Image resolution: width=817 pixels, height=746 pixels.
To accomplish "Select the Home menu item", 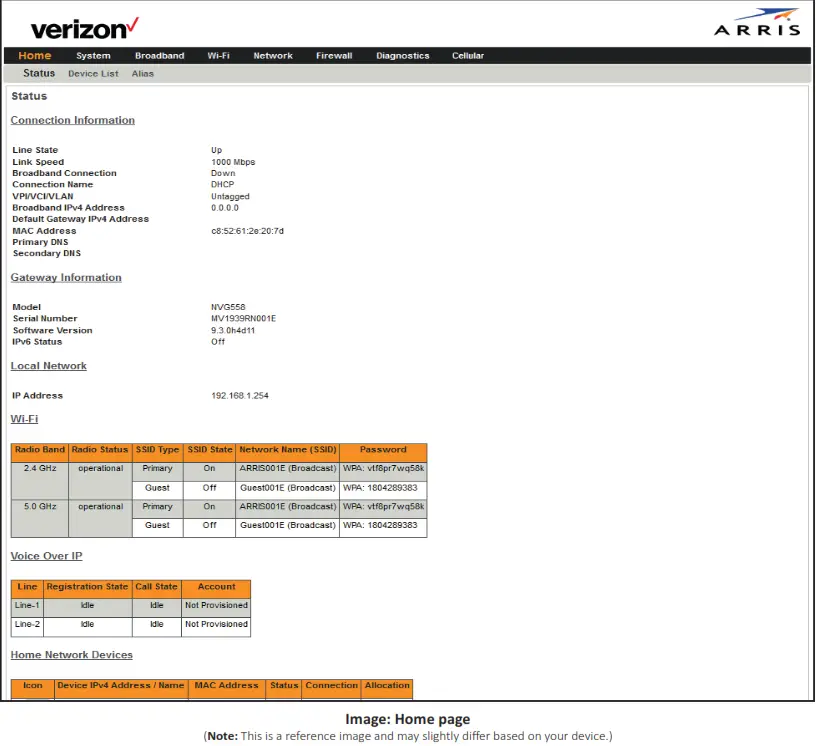I will [x=35, y=56].
